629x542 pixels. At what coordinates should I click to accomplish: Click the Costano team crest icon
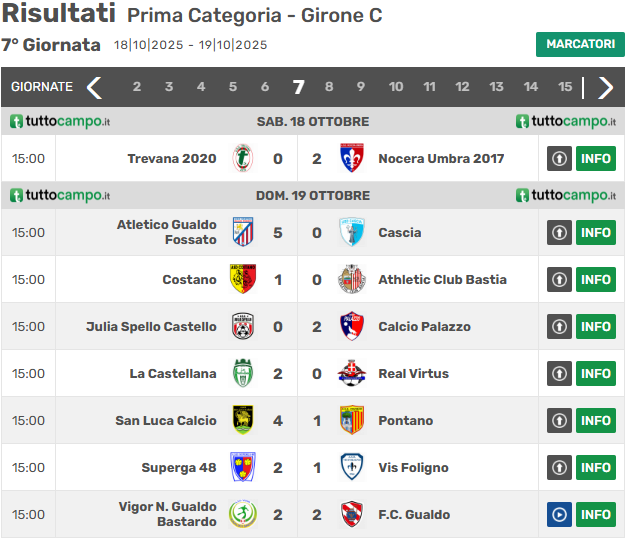pyautogui.click(x=242, y=279)
